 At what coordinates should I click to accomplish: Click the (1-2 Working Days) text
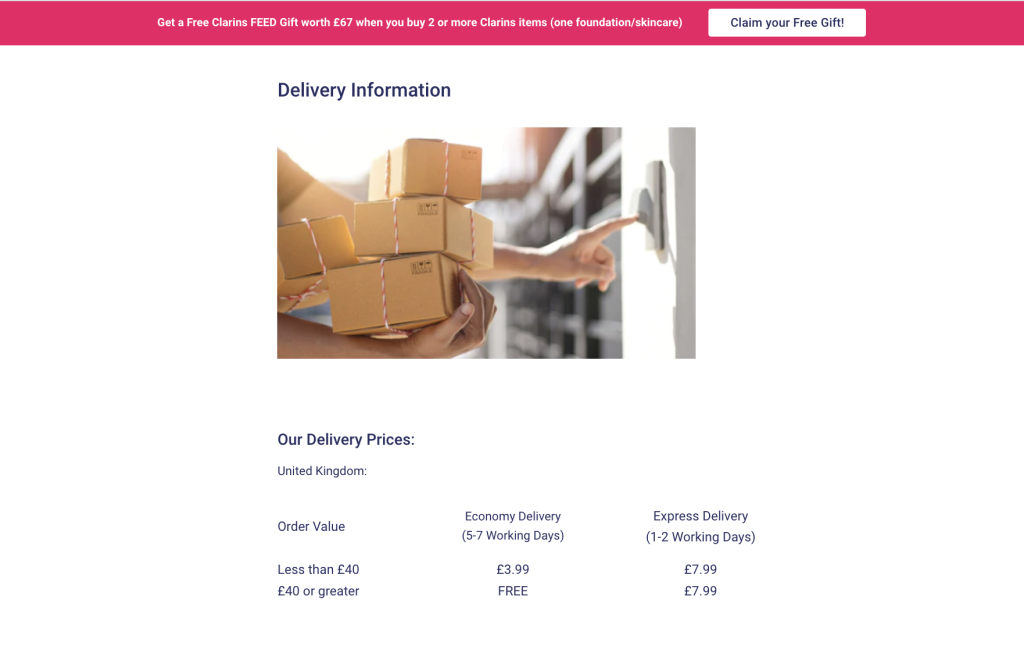coord(700,537)
